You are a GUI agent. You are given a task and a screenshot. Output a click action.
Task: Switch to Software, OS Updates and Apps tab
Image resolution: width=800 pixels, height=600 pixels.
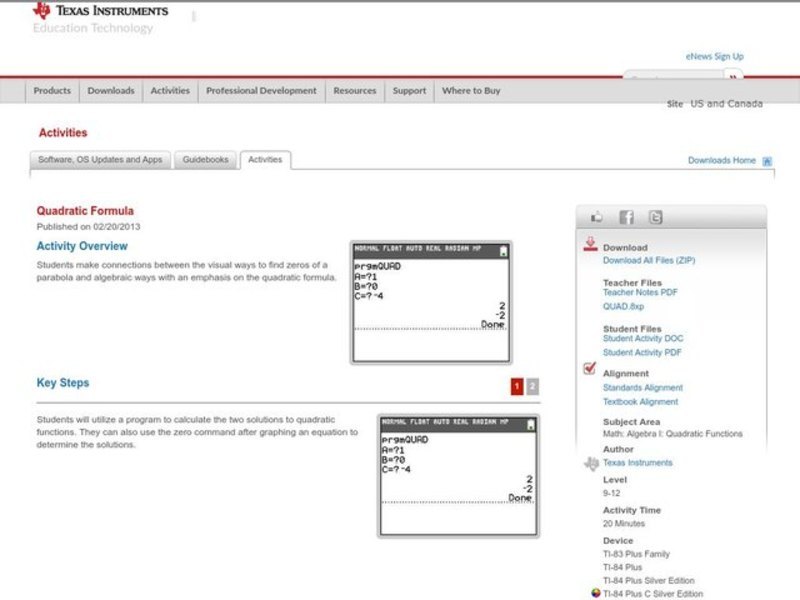tap(100, 160)
